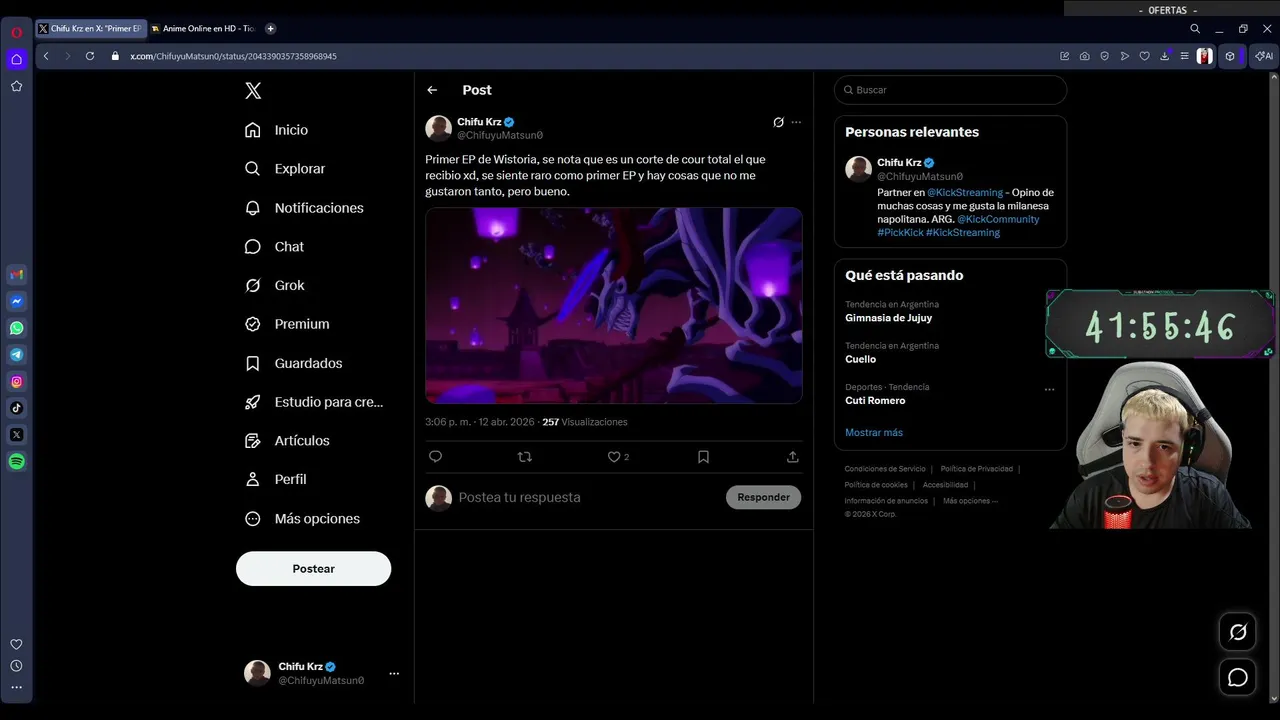Click the Grok icon on the post header
Image resolution: width=1280 pixels, height=720 pixels.
tap(778, 122)
